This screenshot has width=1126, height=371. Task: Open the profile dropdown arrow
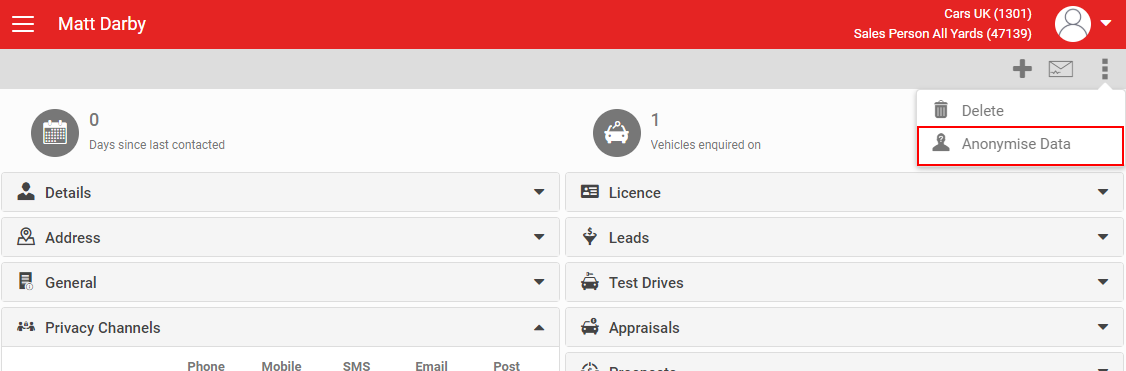coord(1105,24)
